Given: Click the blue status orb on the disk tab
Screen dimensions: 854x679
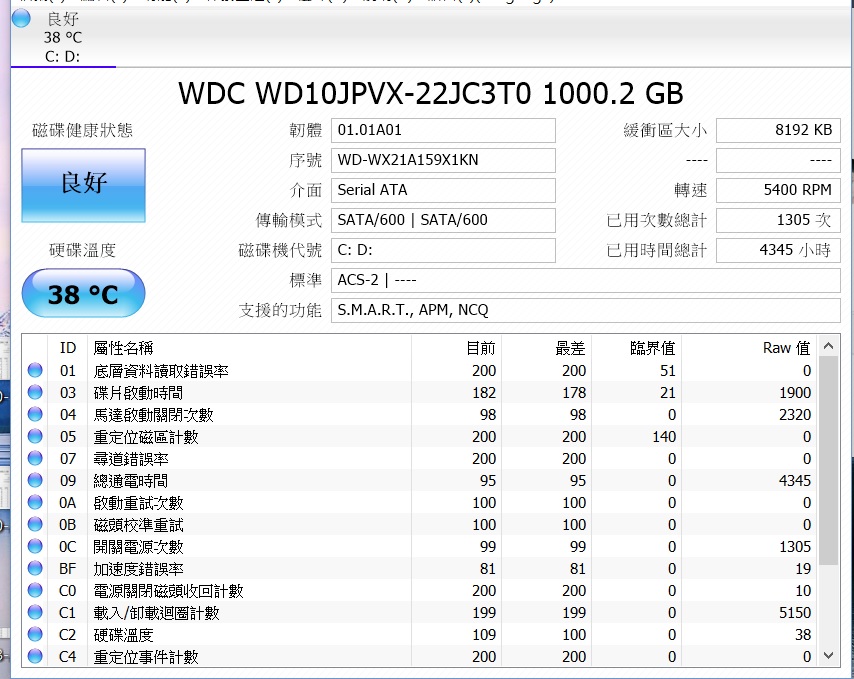Looking at the screenshot, I should pyautogui.click(x=21, y=18).
